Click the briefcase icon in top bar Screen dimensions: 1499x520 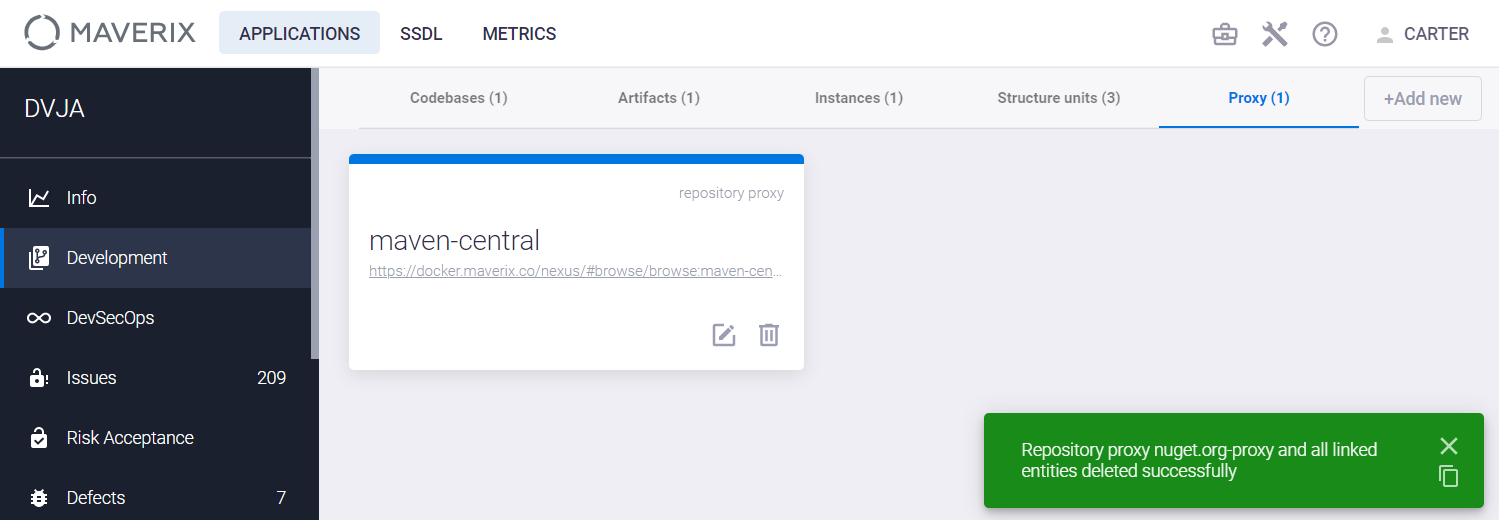tap(1224, 34)
